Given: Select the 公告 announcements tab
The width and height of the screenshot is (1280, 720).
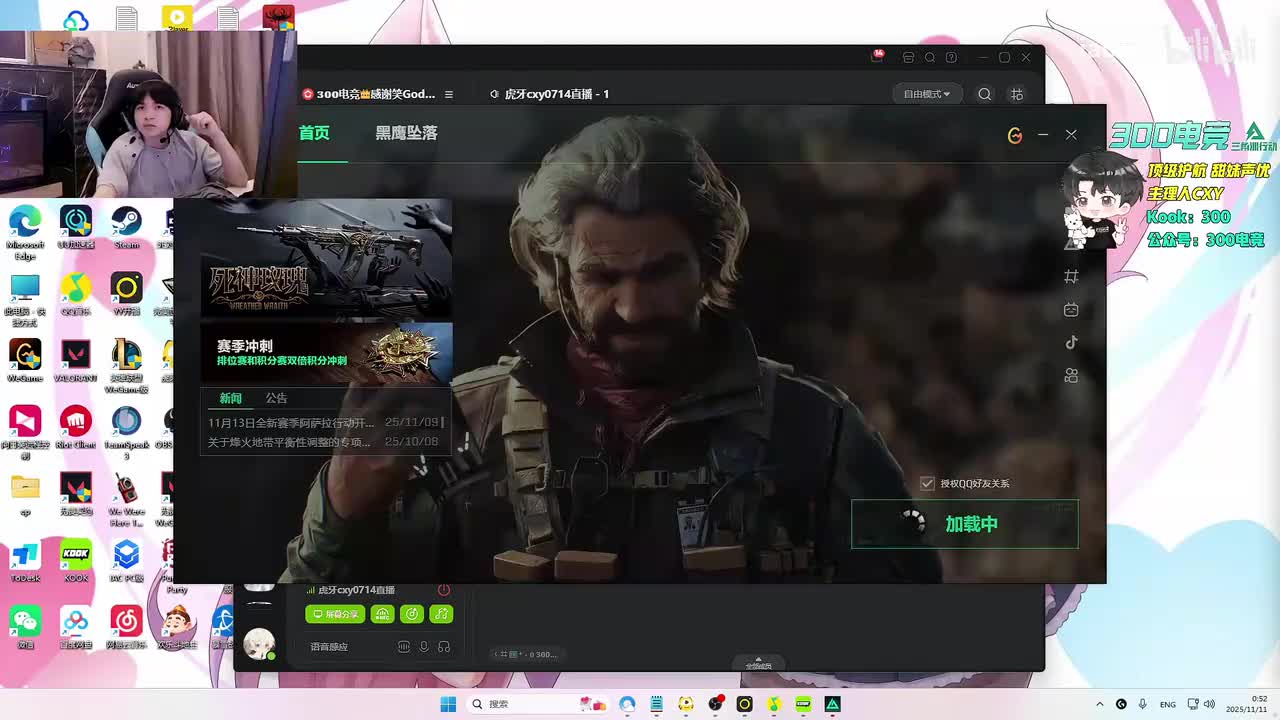Looking at the screenshot, I should tap(277, 398).
